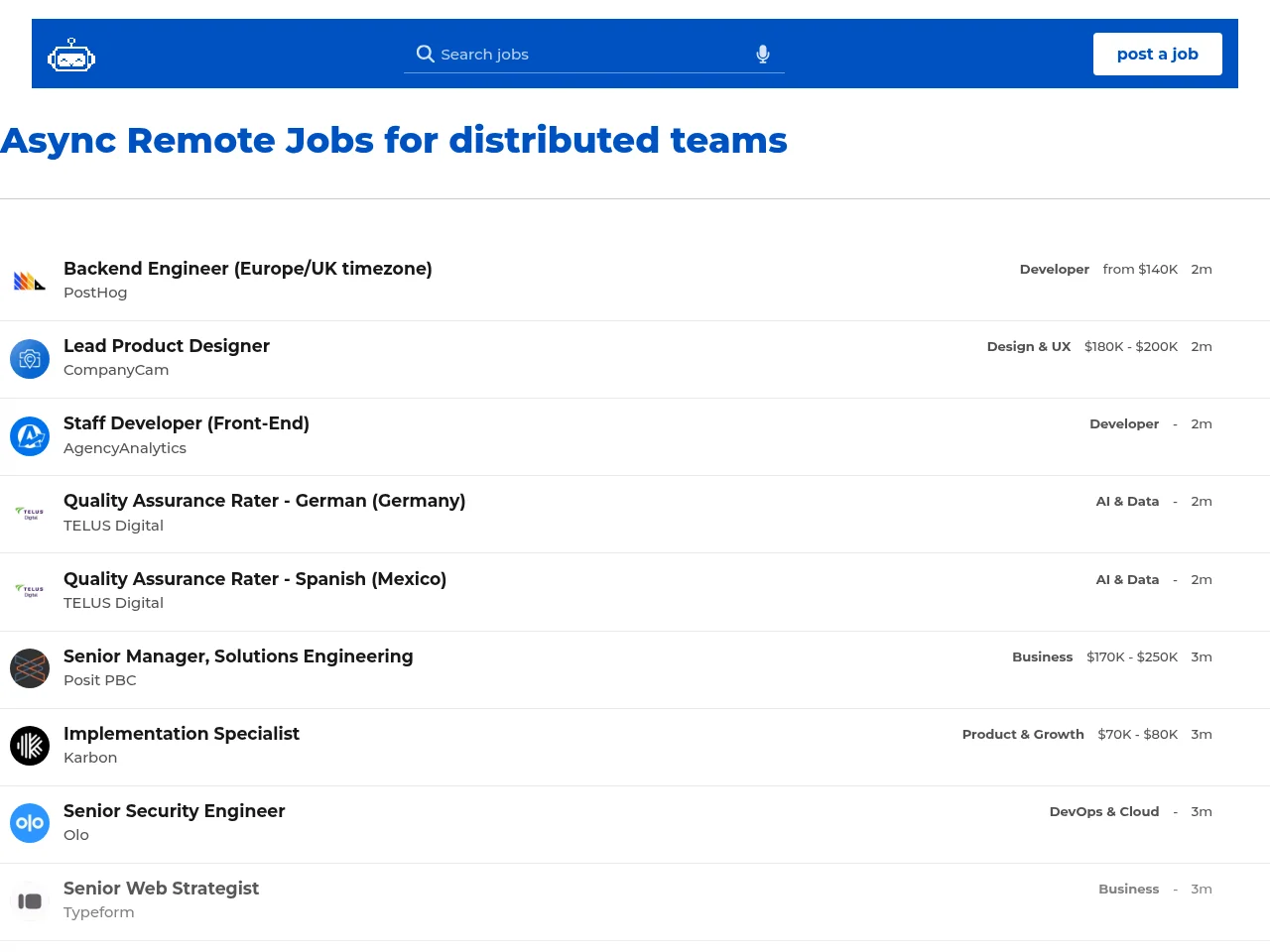Image resolution: width=1270 pixels, height=952 pixels.
Task: Click AI & Data tag on Spanish Rater row
Action: coord(1127,579)
